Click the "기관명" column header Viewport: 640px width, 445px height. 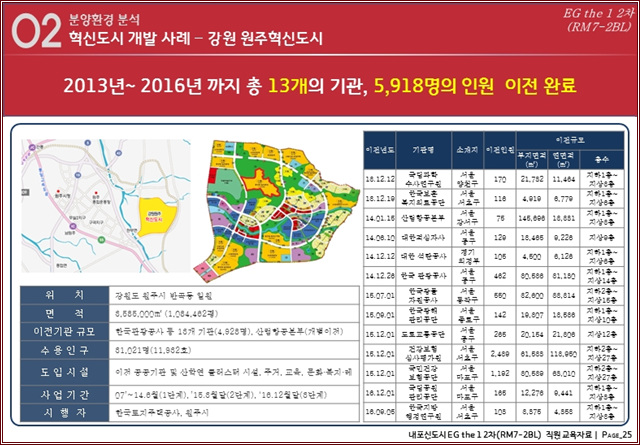click(x=423, y=150)
